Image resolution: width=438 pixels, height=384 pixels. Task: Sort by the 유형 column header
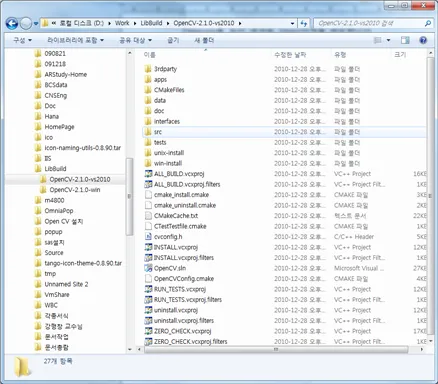340,55
